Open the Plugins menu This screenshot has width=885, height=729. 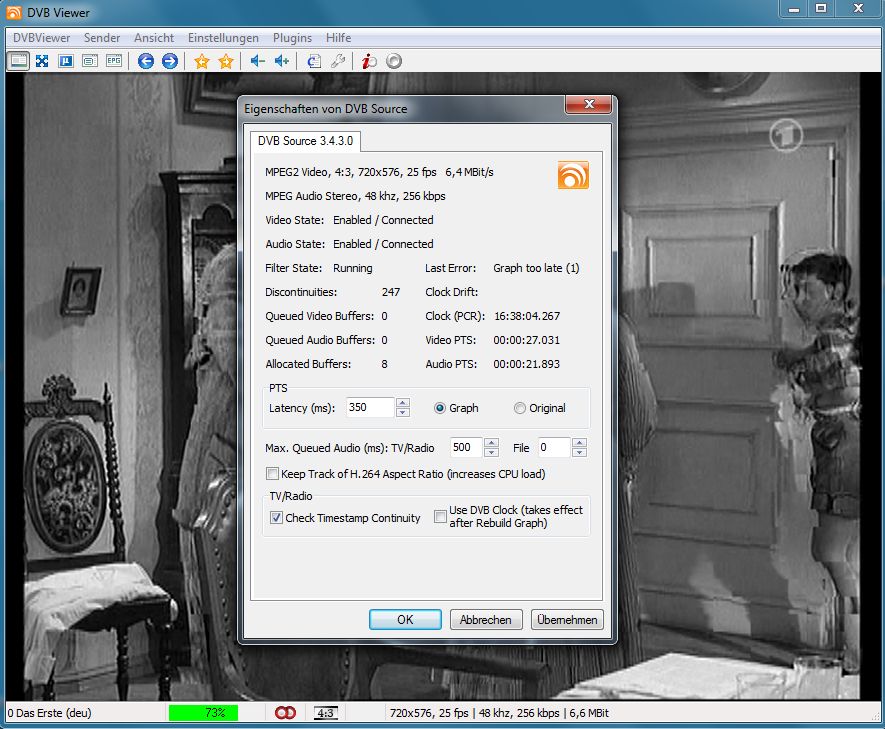292,38
